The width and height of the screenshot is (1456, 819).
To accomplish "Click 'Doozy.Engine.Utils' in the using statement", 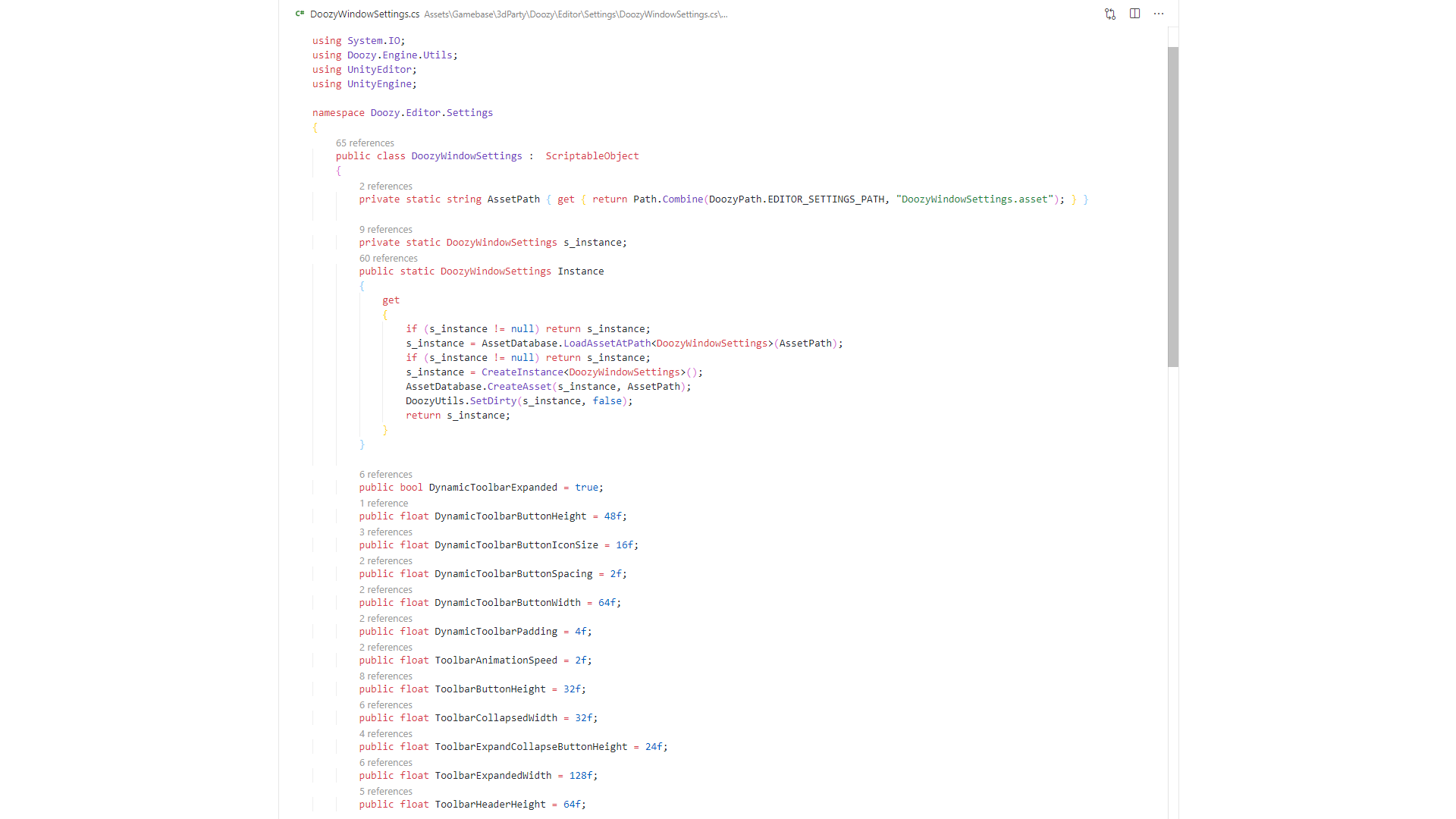I will [400, 55].
